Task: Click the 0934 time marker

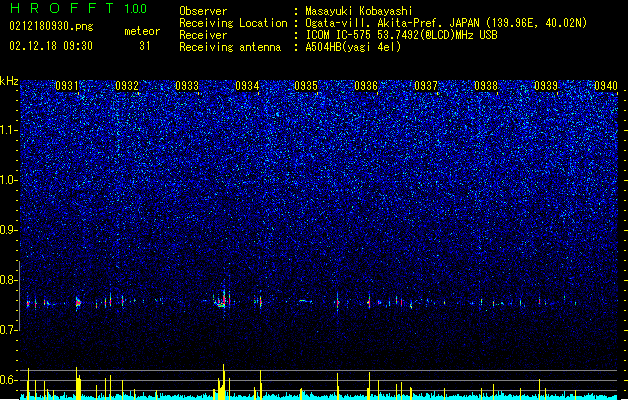Action: coord(247,86)
